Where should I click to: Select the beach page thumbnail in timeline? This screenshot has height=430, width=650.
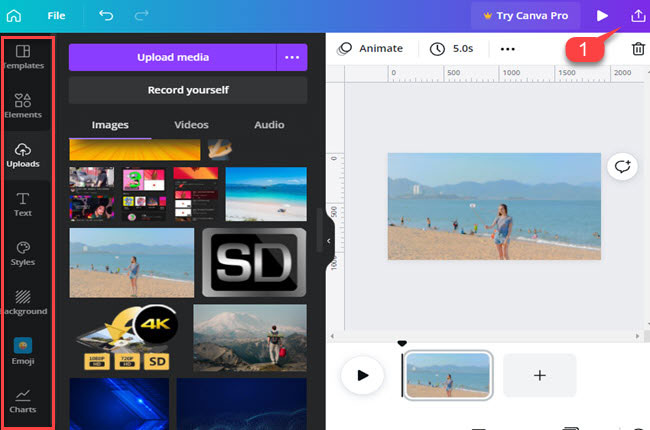pos(448,375)
